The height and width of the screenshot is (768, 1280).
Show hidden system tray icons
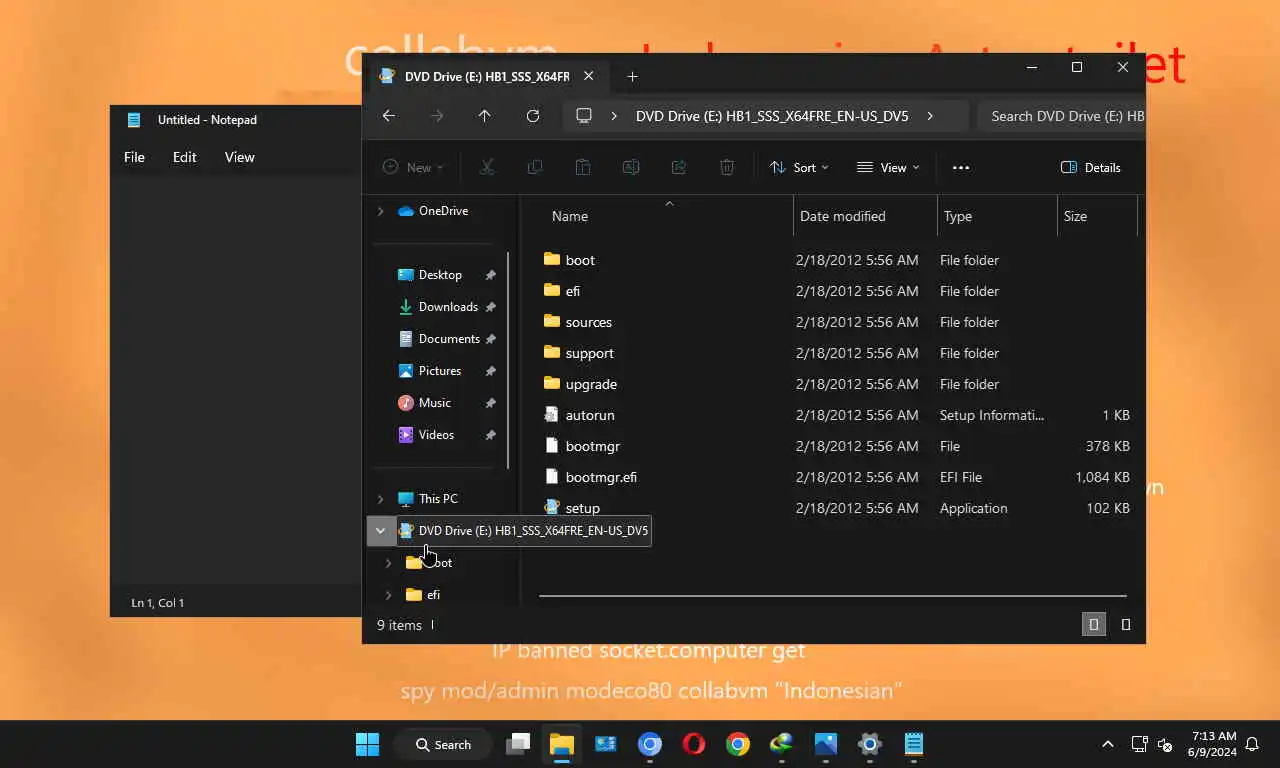[x=1107, y=744]
